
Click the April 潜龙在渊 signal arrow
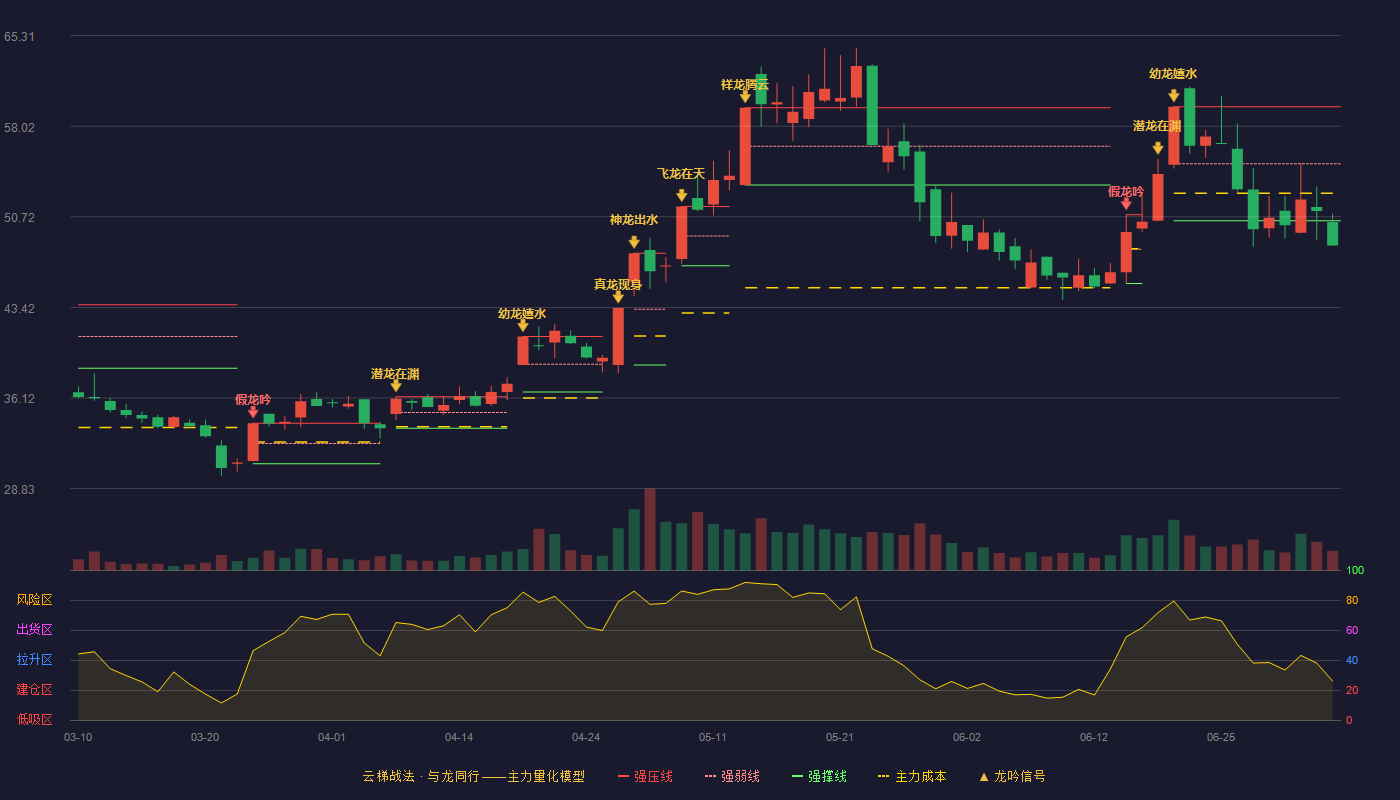(x=396, y=386)
